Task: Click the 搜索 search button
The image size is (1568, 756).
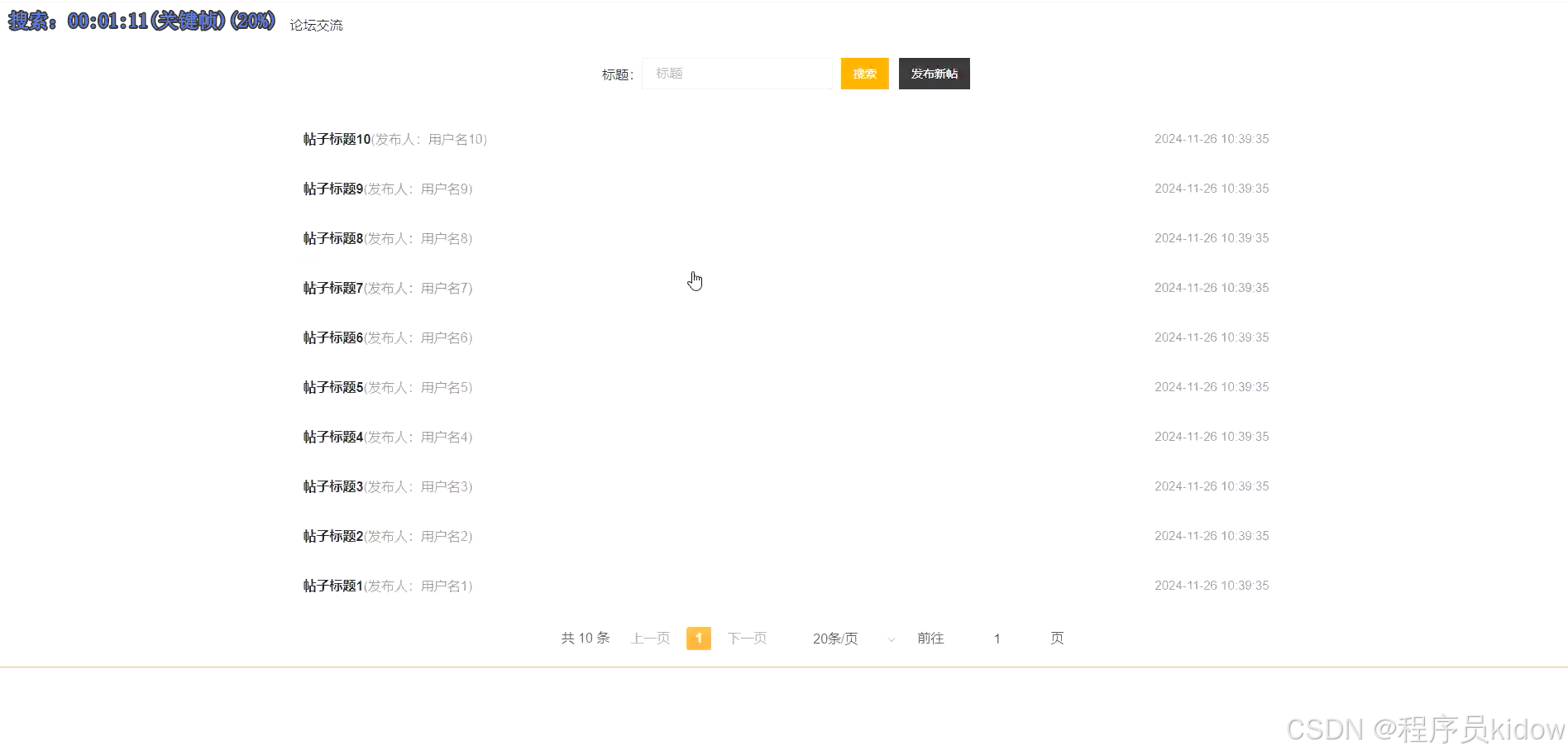Action: pos(864,74)
